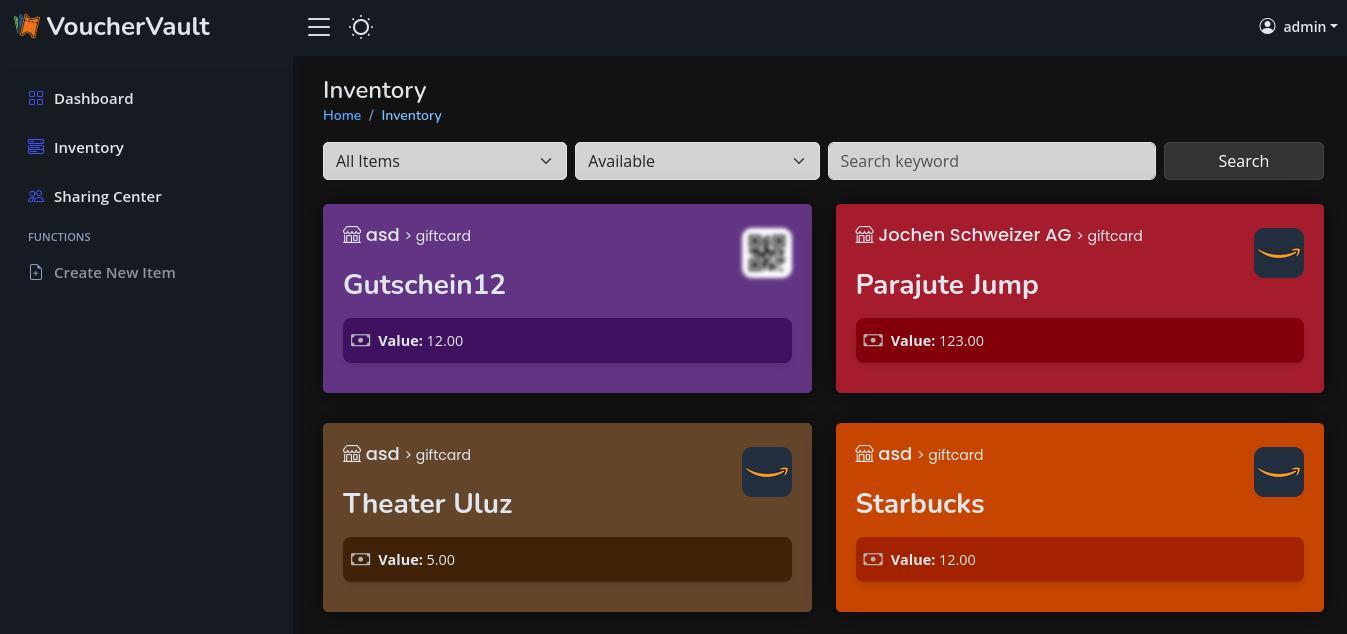Image resolution: width=1347 pixels, height=634 pixels.
Task: Click the VoucherVault logo icon
Action: 27,26
